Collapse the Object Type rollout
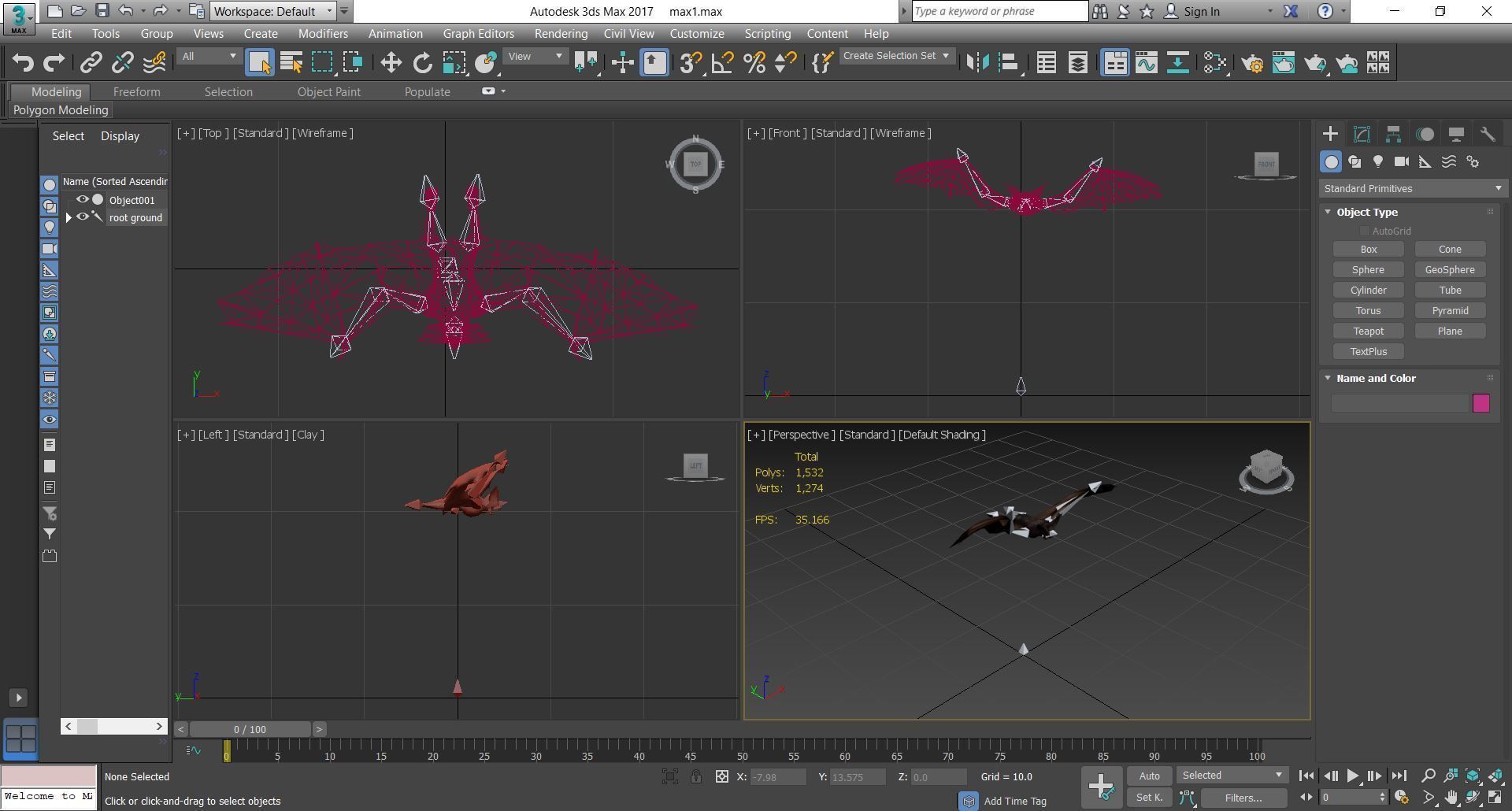This screenshot has height=811, width=1512. pyautogui.click(x=1328, y=213)
